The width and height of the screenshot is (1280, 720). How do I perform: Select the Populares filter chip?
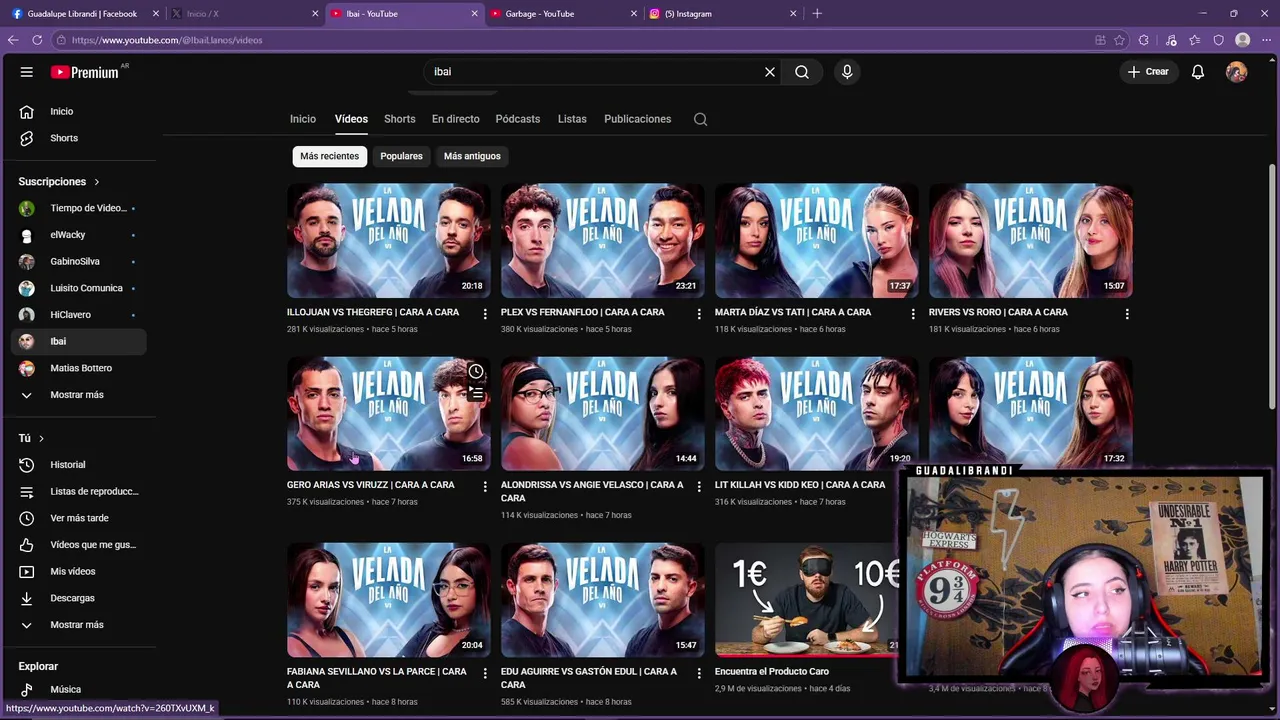coord(401,156)
